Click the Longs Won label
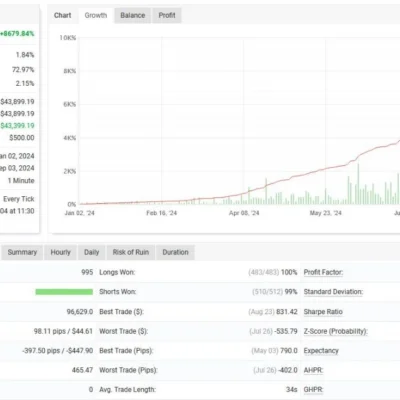The height and width of the screenshot is (400, 400). click(x=117, y=272)
